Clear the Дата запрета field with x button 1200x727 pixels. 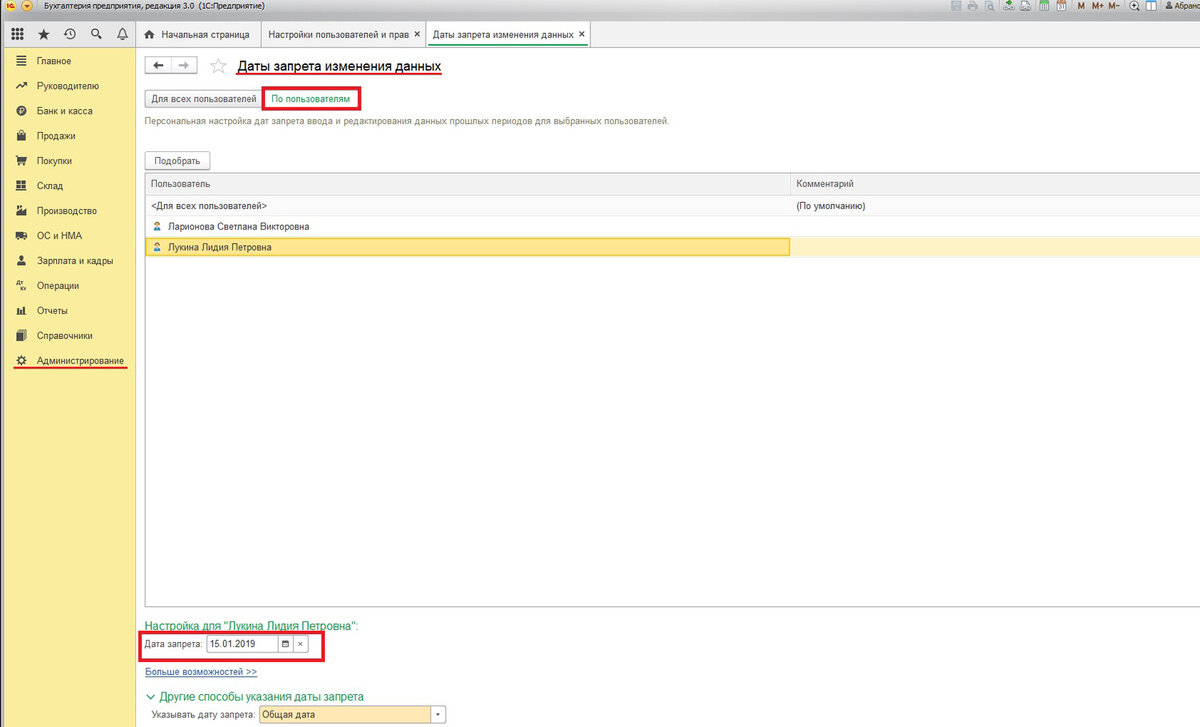pyautogui.click(x=300, y=644)
